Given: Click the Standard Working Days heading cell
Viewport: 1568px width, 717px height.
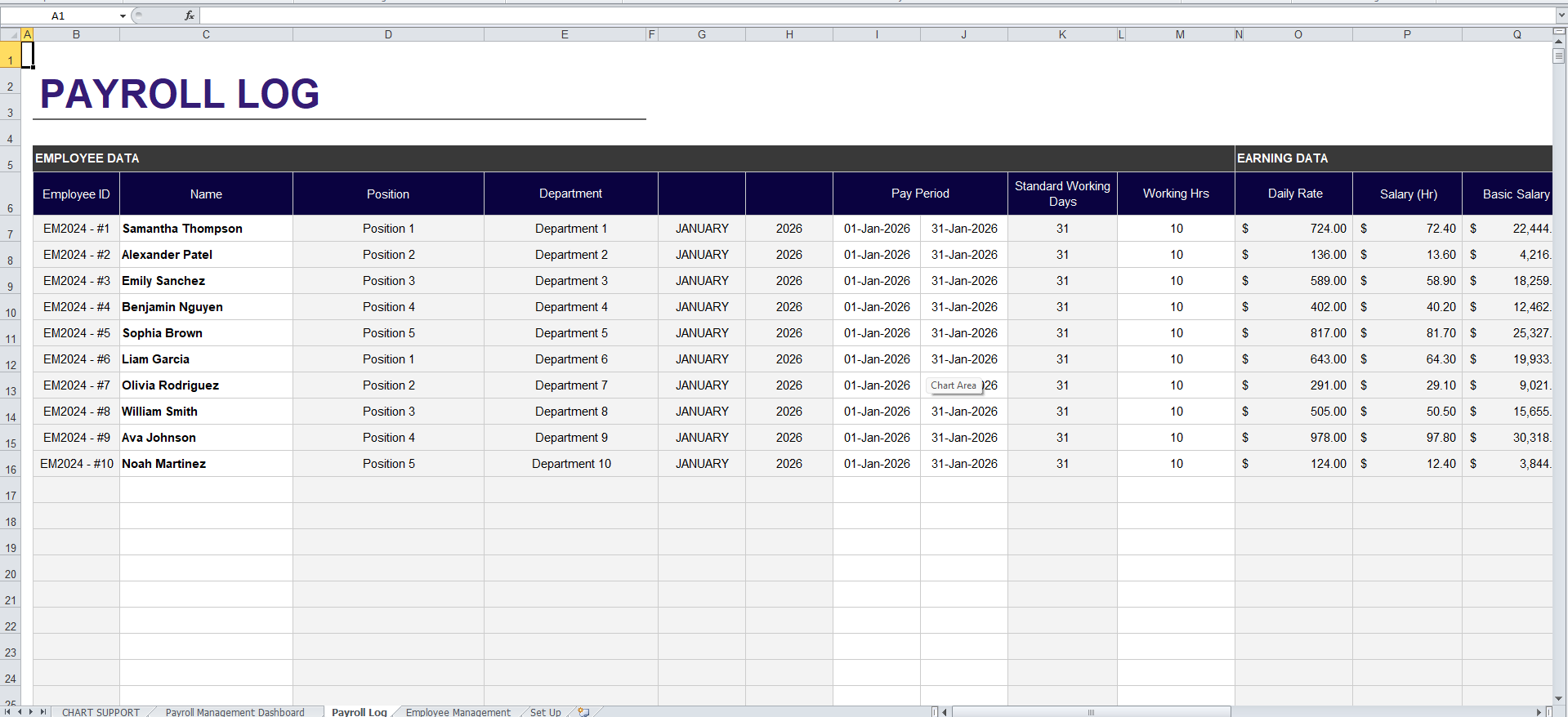Looking at the screenshot, I should (x=1062, y=194).
